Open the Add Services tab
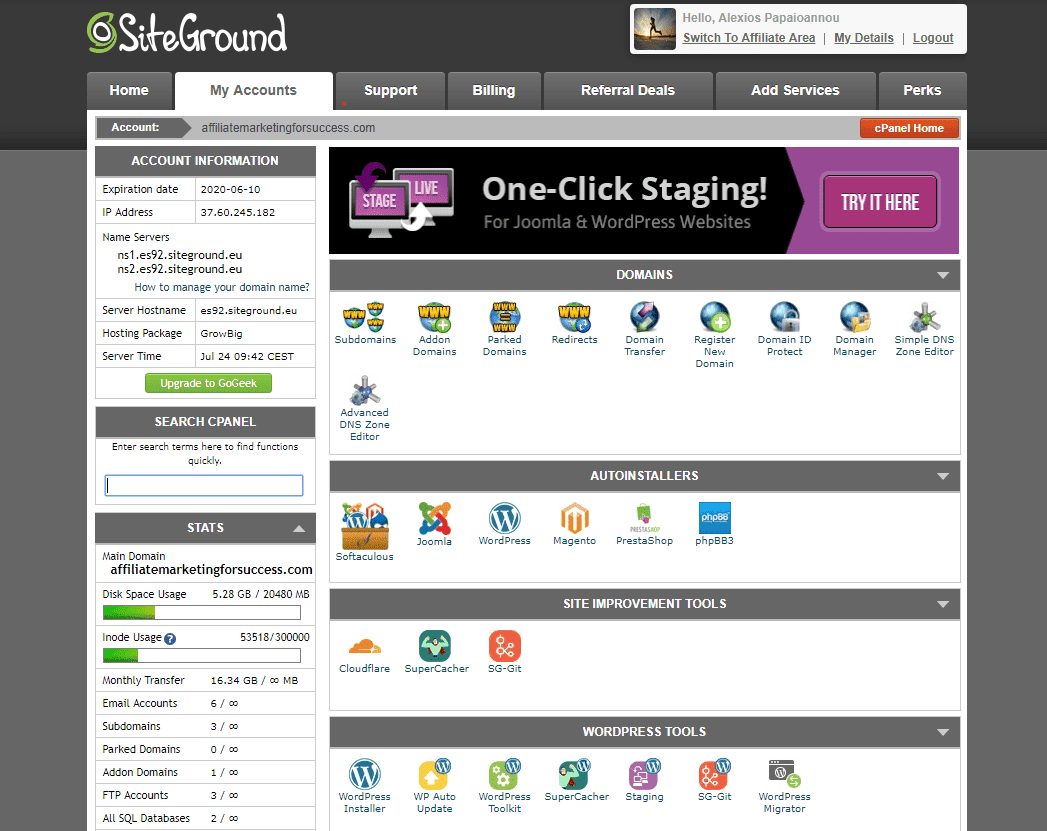This screenshot has height=831, width=1047. click(x=795, y=91)
